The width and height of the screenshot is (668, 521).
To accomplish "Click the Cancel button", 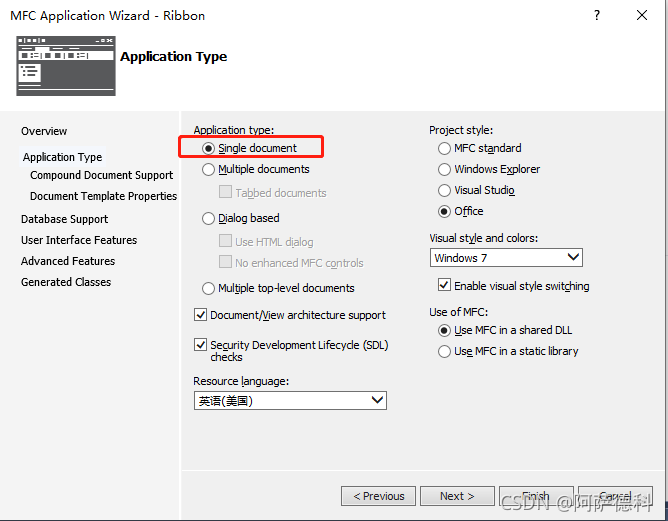I will click(615, 496).
